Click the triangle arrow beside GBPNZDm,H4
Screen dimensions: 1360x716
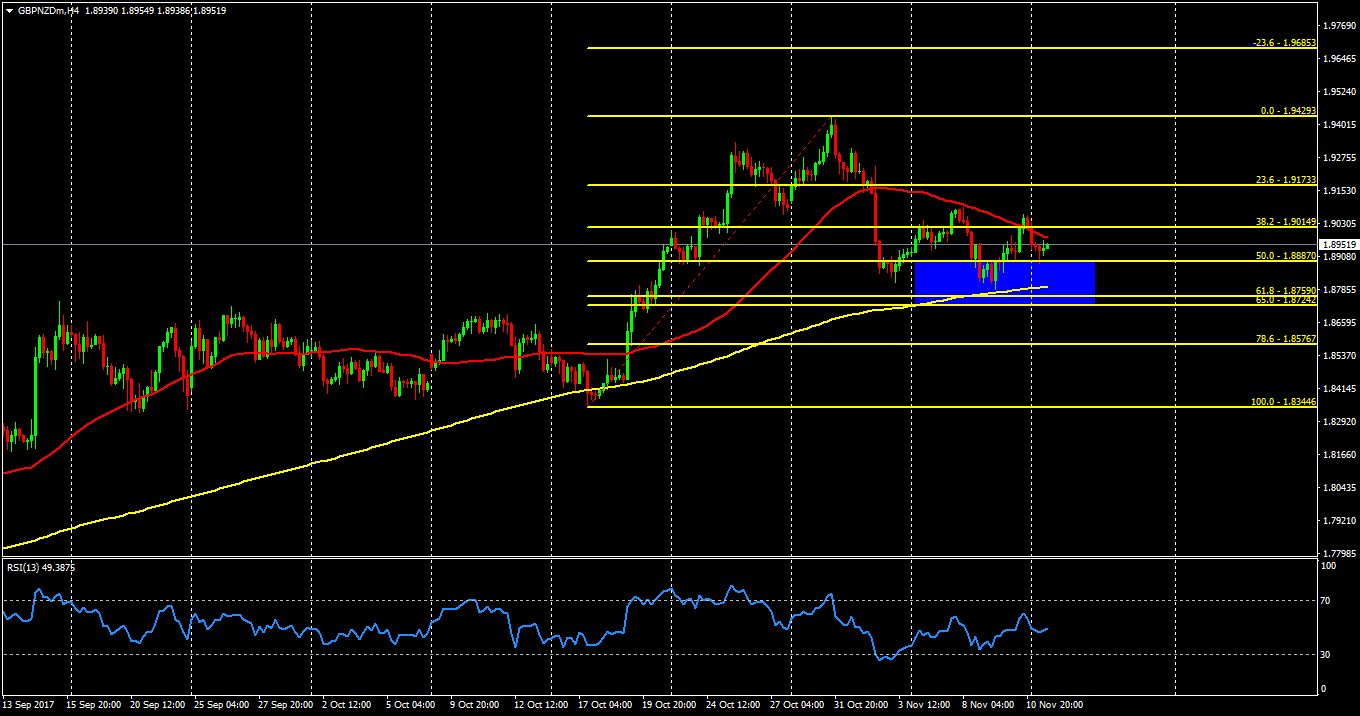click(x=10, y=9)
